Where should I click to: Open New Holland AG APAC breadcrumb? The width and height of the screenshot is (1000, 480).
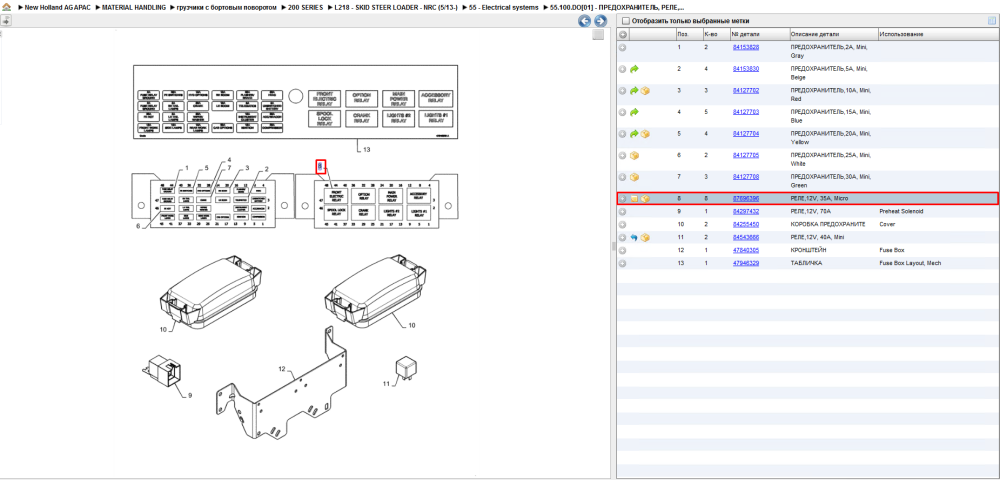click(57, 7)
